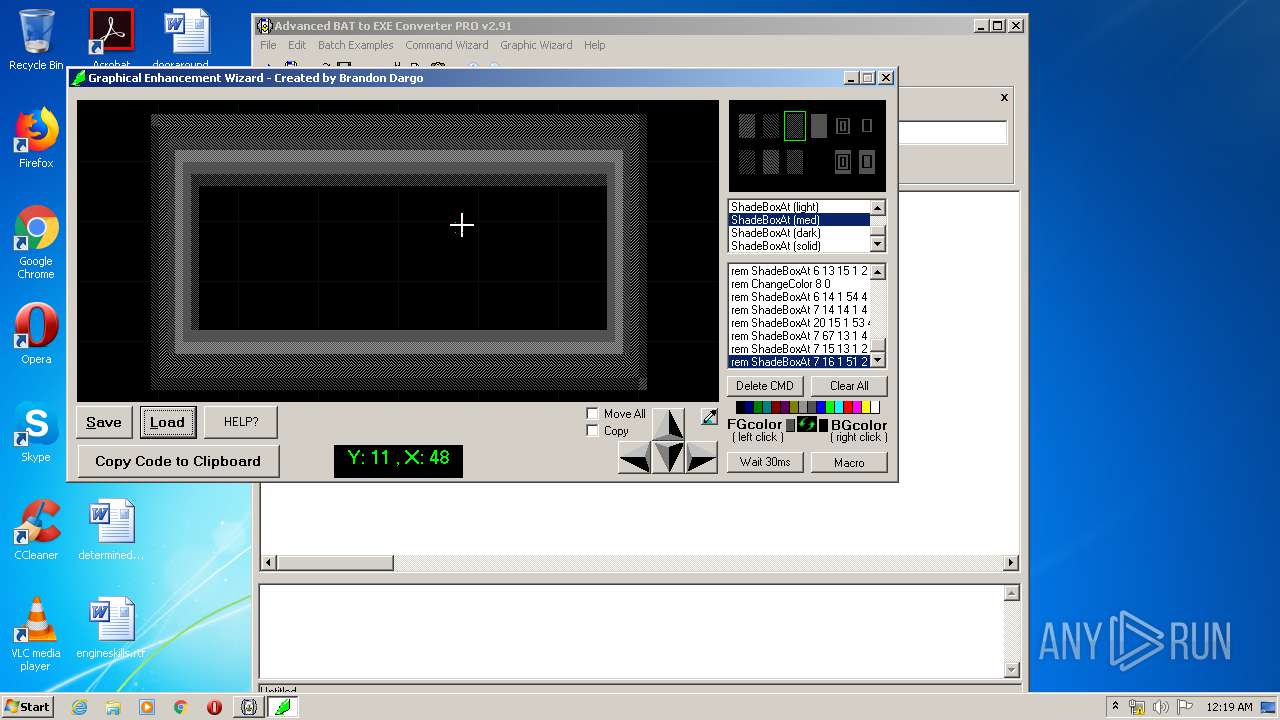Open the Edit menu
This screenshot has width=1280, height=720.
pos(297,45)
